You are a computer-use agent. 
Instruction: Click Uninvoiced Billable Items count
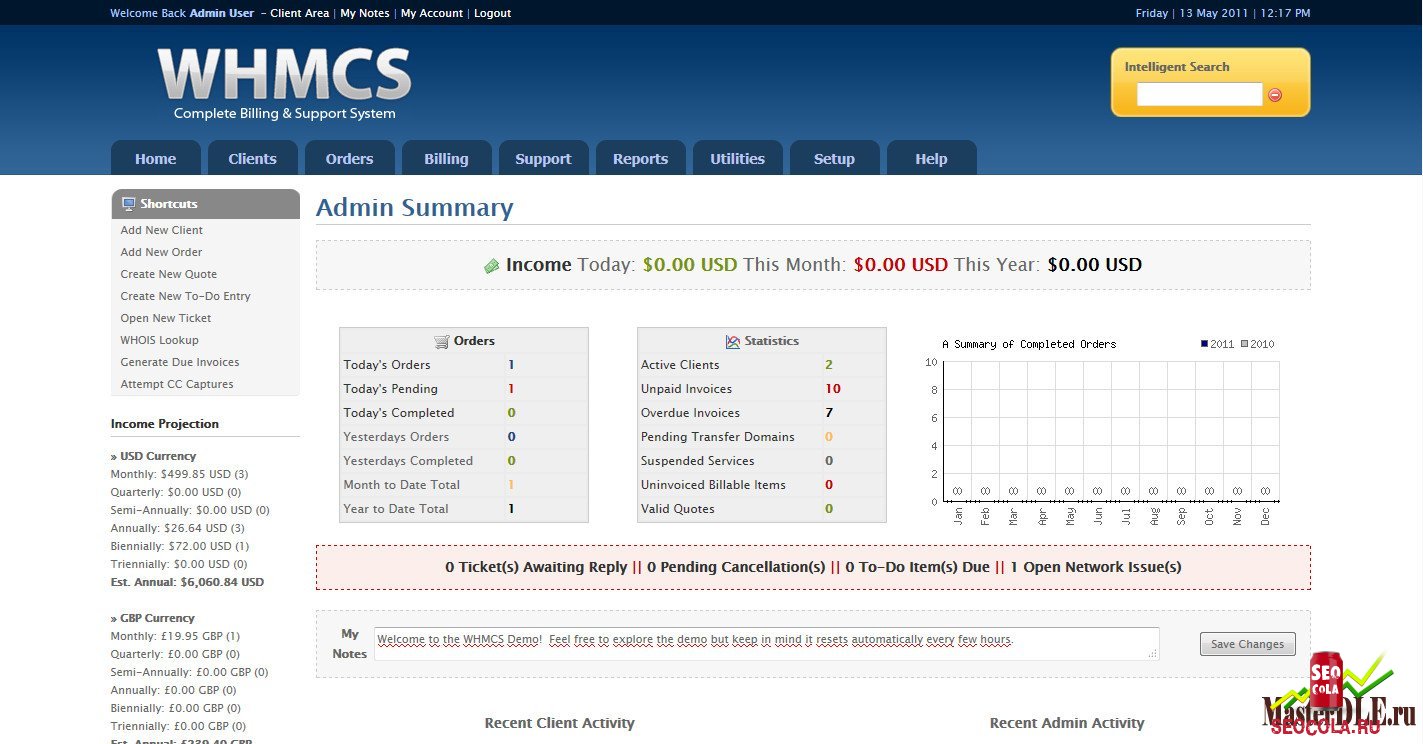828,485
